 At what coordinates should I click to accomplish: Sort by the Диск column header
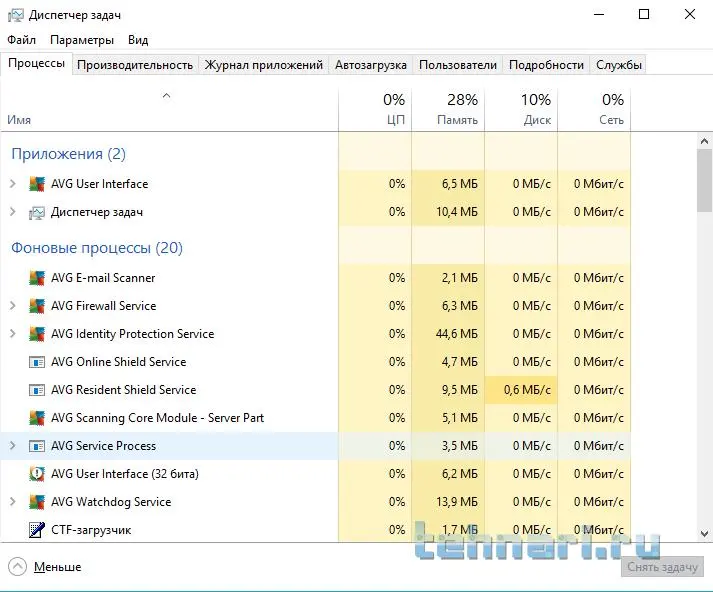pos(521,110)
